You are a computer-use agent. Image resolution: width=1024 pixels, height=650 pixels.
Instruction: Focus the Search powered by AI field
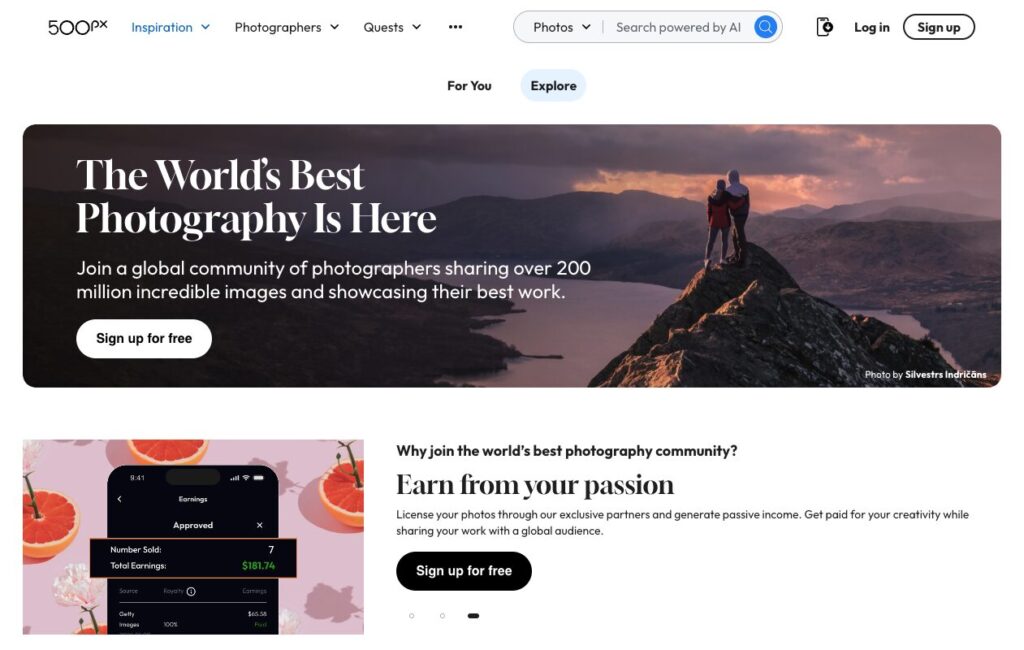click(678, 27)
